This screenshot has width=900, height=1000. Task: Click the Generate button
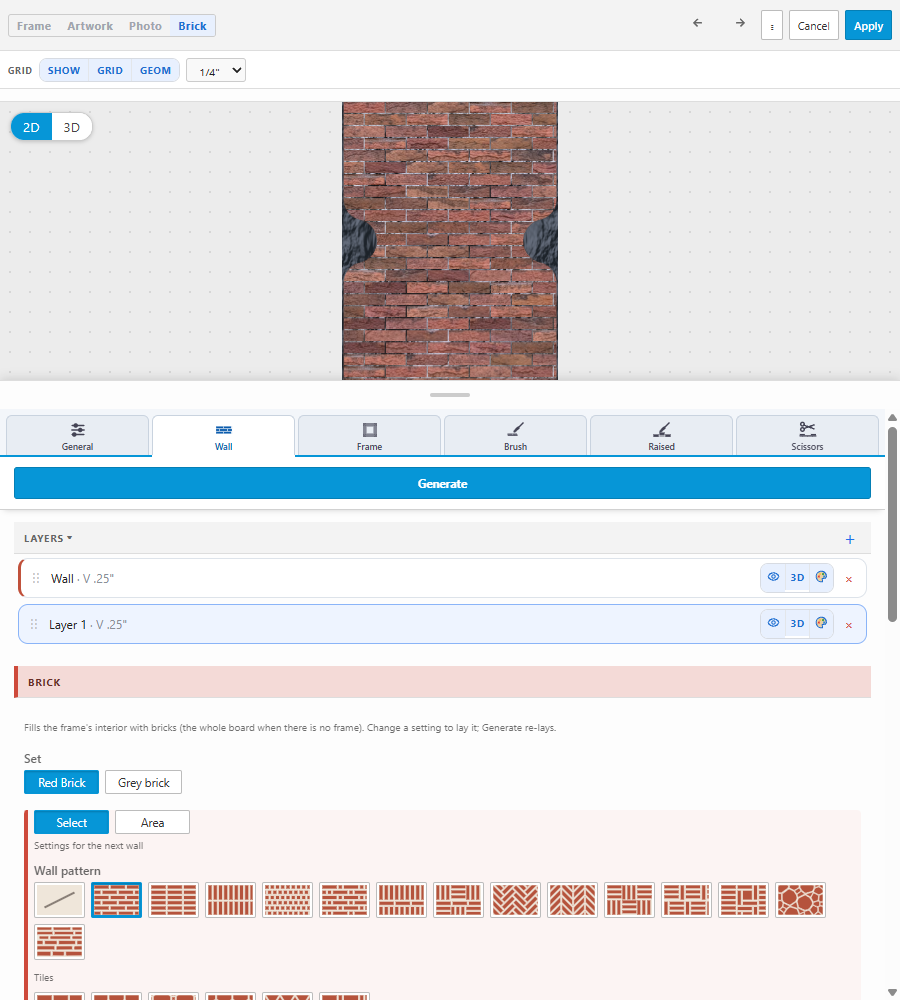pos(442,483)
